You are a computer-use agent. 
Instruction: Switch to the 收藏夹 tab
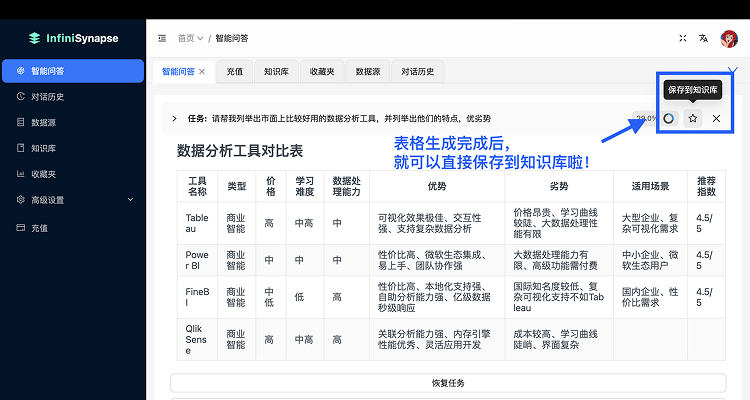point(322,72)
